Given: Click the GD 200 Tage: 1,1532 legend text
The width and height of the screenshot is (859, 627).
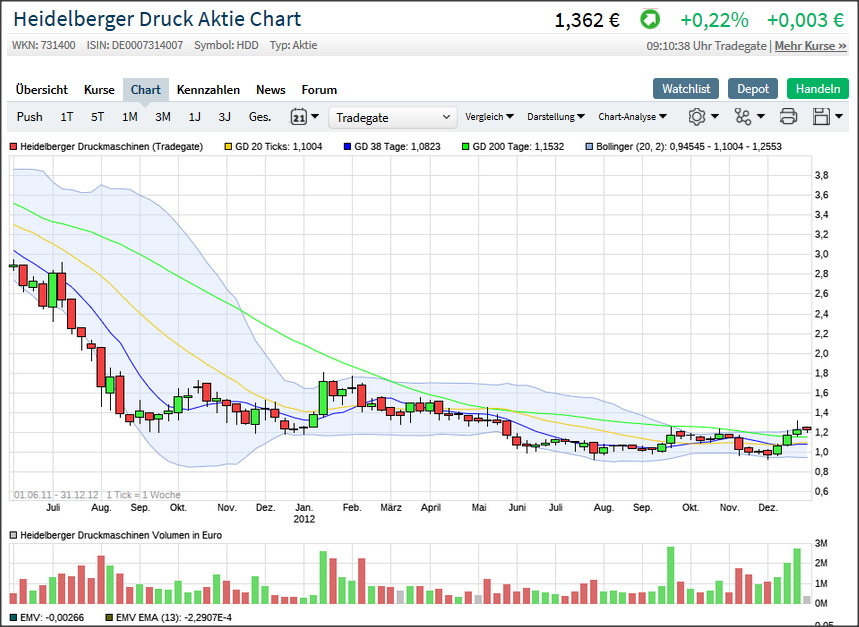Looking at the screenshot, I should (518, 147).
